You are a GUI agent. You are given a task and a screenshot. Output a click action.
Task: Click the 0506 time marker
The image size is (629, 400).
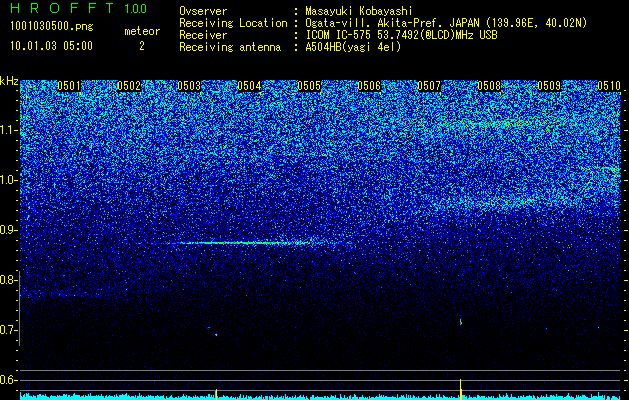[x=369, y=86]
